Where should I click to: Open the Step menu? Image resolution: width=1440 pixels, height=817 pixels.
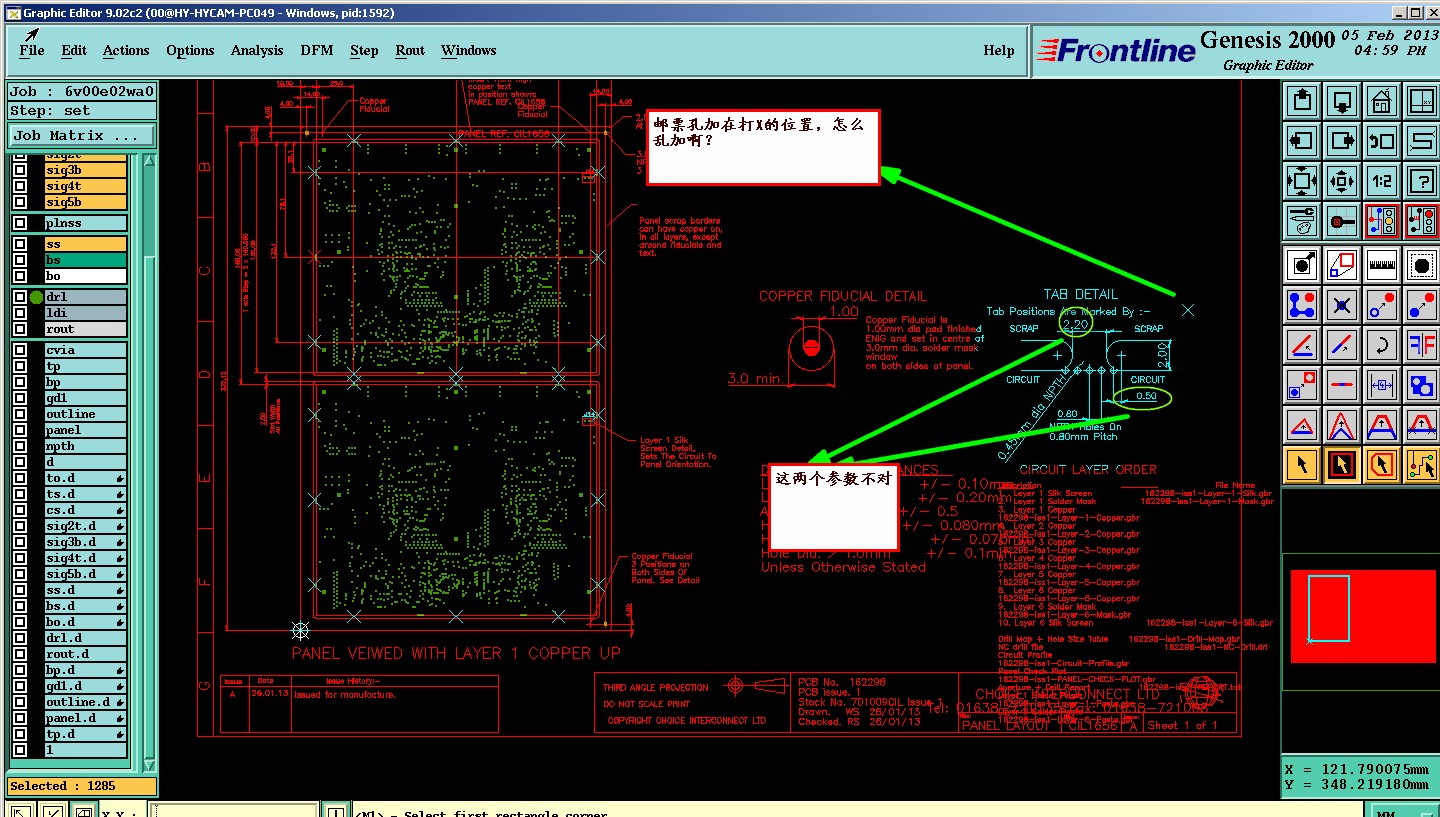(x=364, y=50)
